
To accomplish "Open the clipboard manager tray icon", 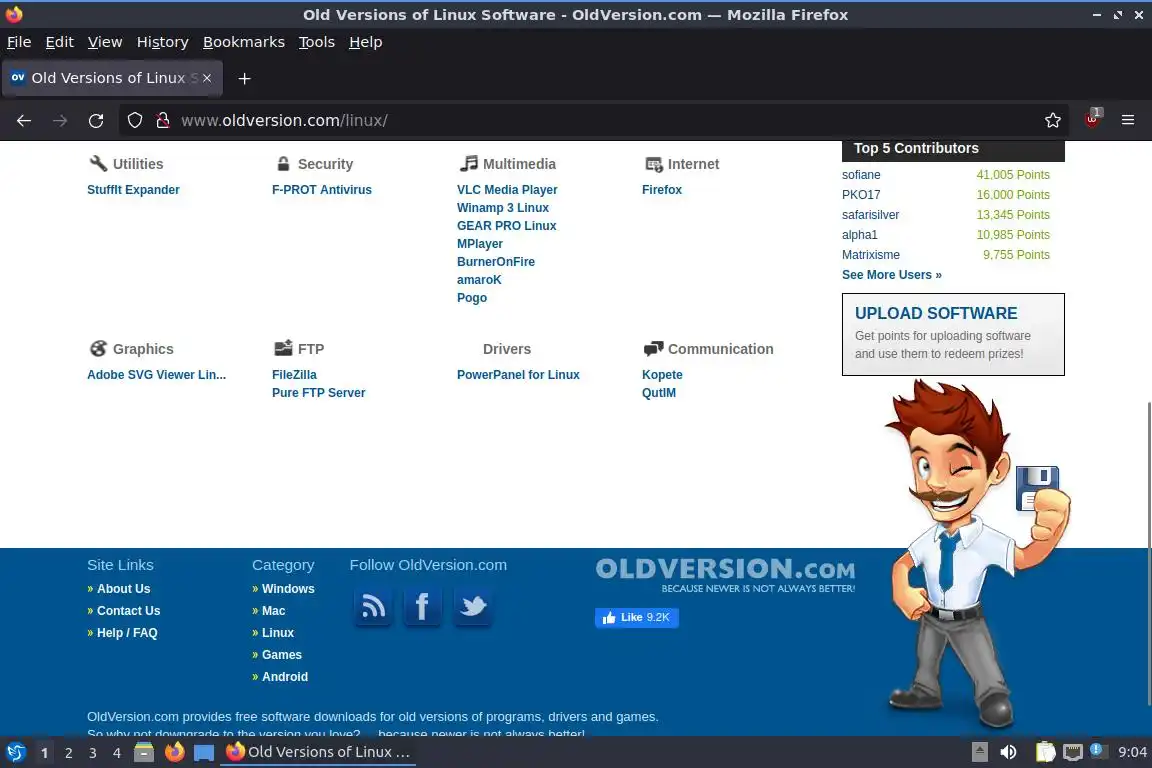I will (1045, 752).
